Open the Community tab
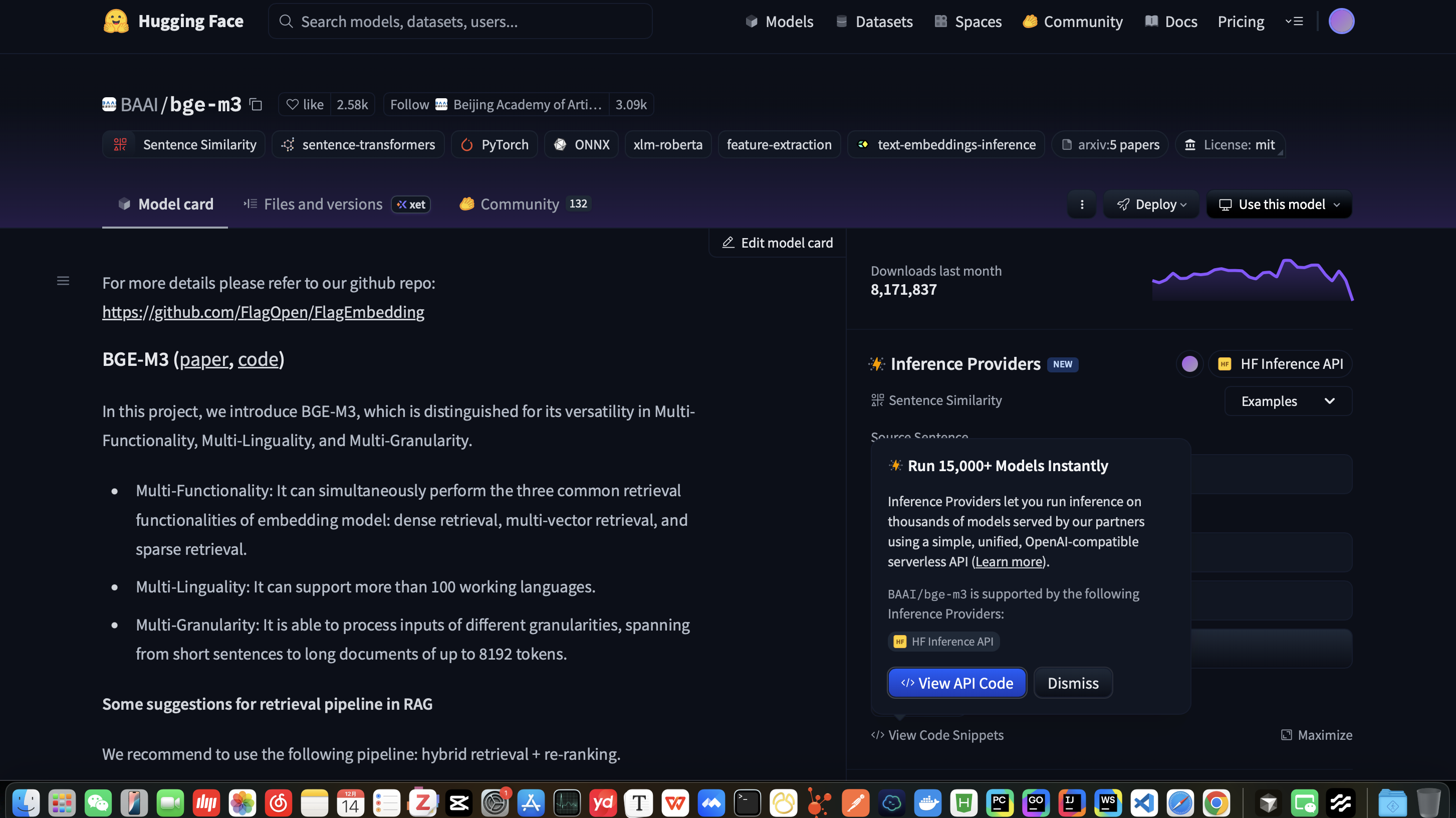Image resolution: width=1456 pixels, height=818 pixels. pos(519,204)
